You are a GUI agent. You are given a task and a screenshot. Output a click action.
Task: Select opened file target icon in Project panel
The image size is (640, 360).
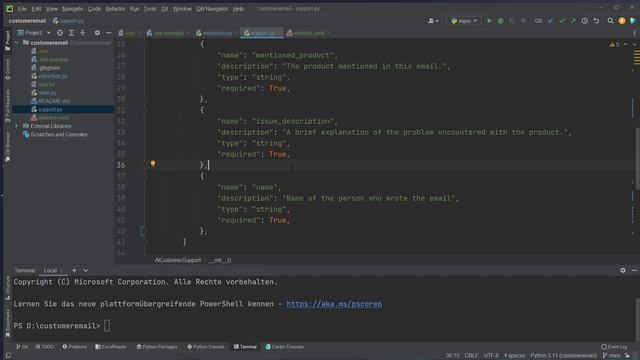[60, 33]
